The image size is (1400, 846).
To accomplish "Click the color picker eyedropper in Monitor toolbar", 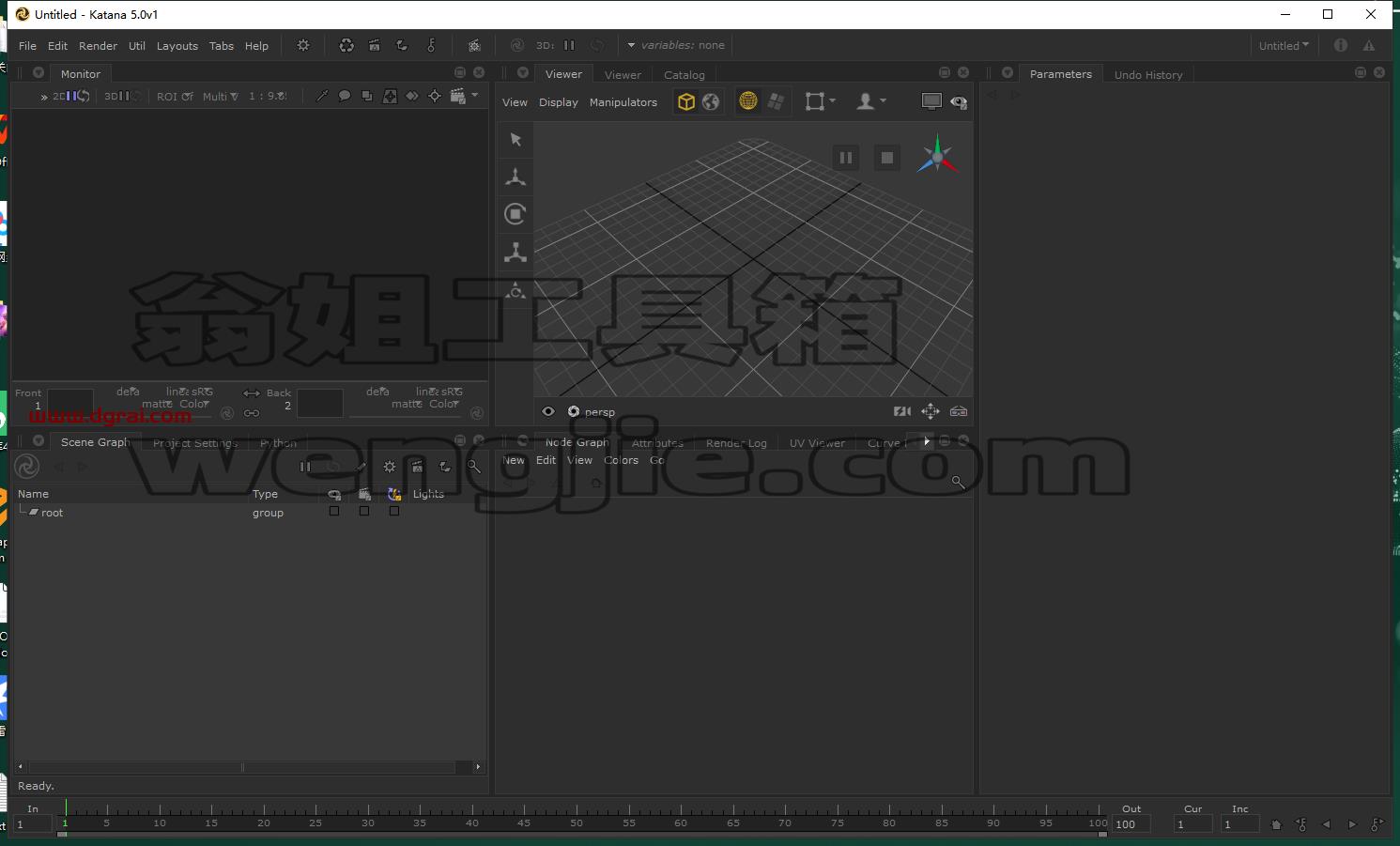I will (322, 96).
